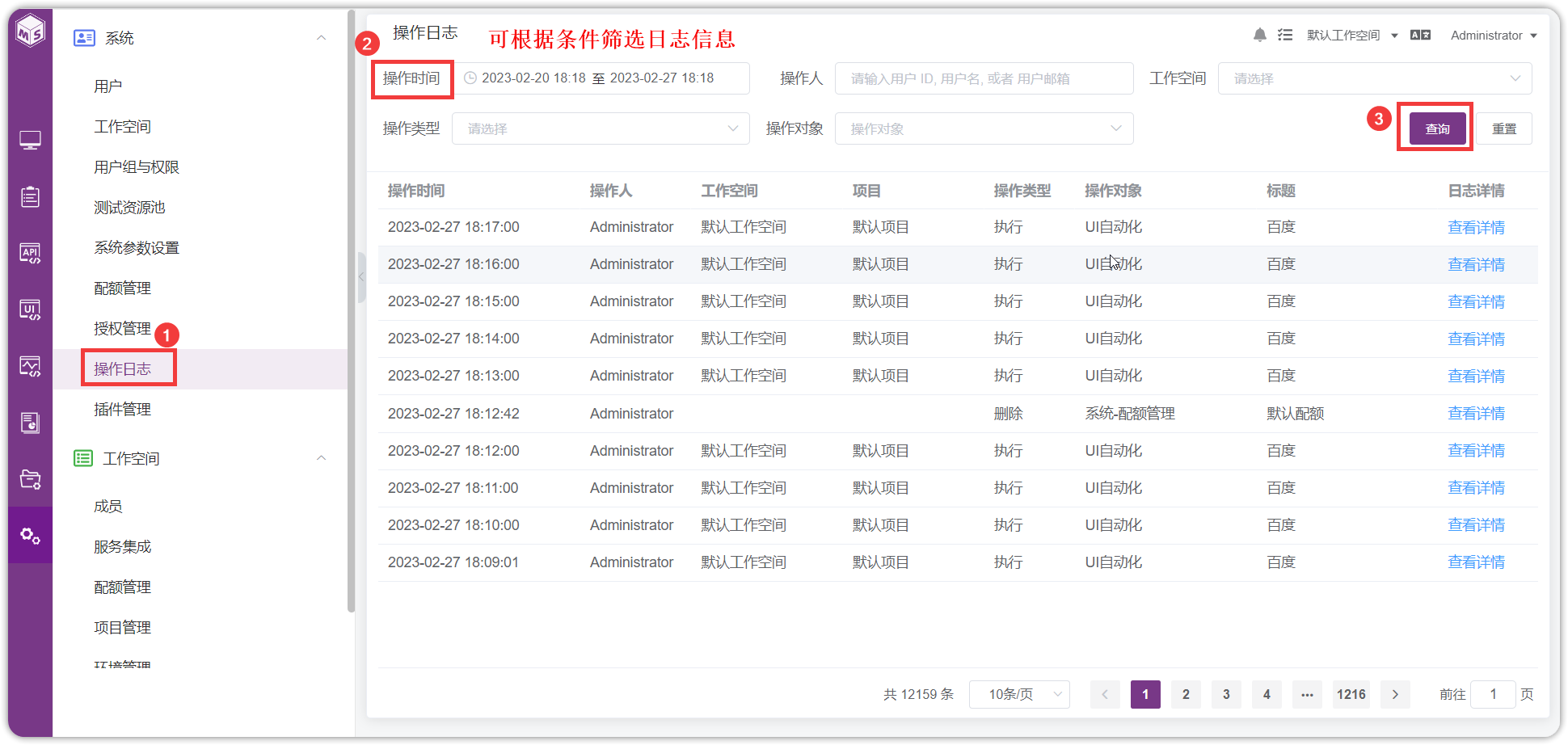Focus the 操作人 user input field
1568x745 pixels.
click(984, 78)
